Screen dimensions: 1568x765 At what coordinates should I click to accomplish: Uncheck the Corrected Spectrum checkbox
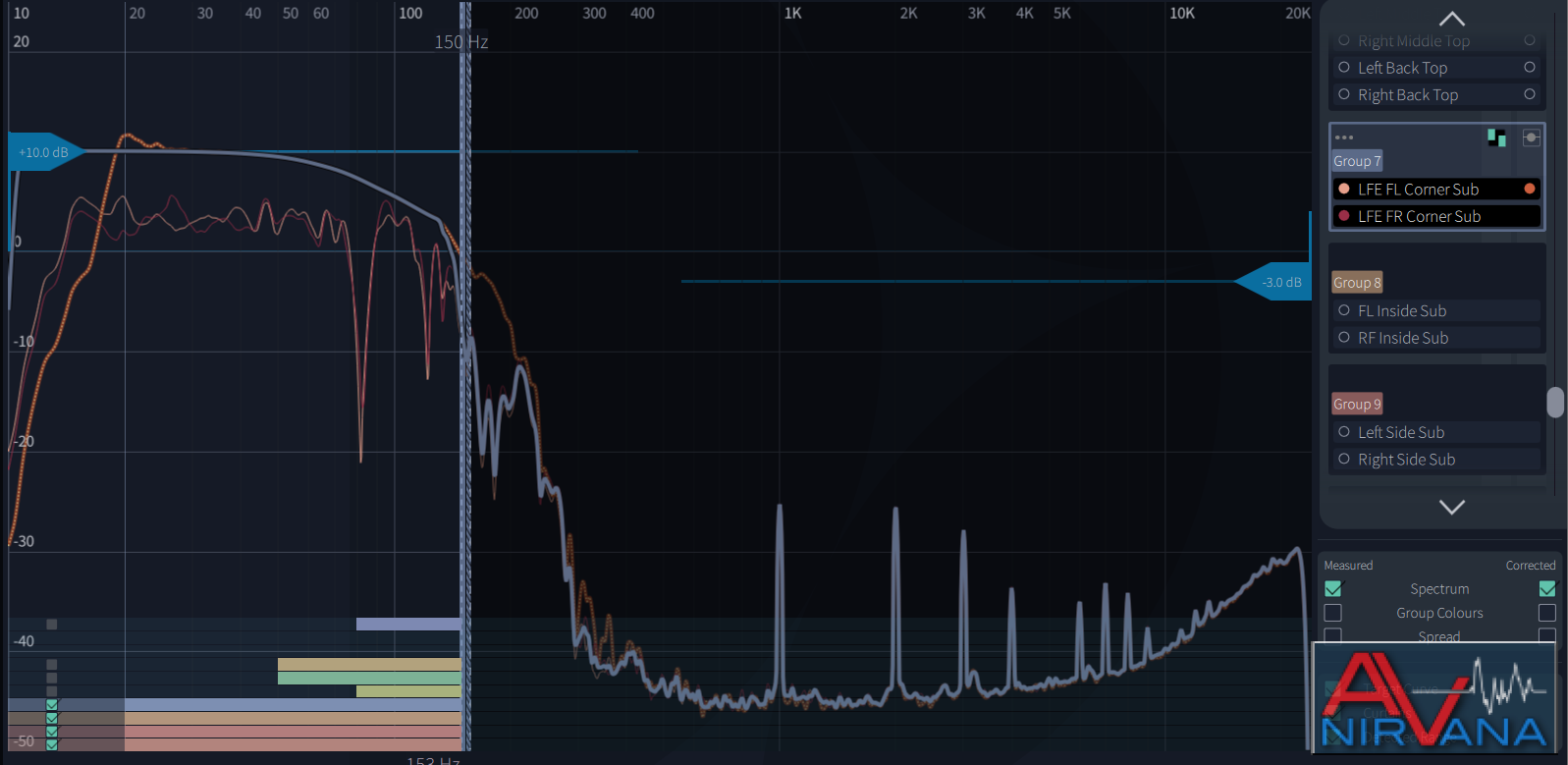click(x=1547, y=589)
